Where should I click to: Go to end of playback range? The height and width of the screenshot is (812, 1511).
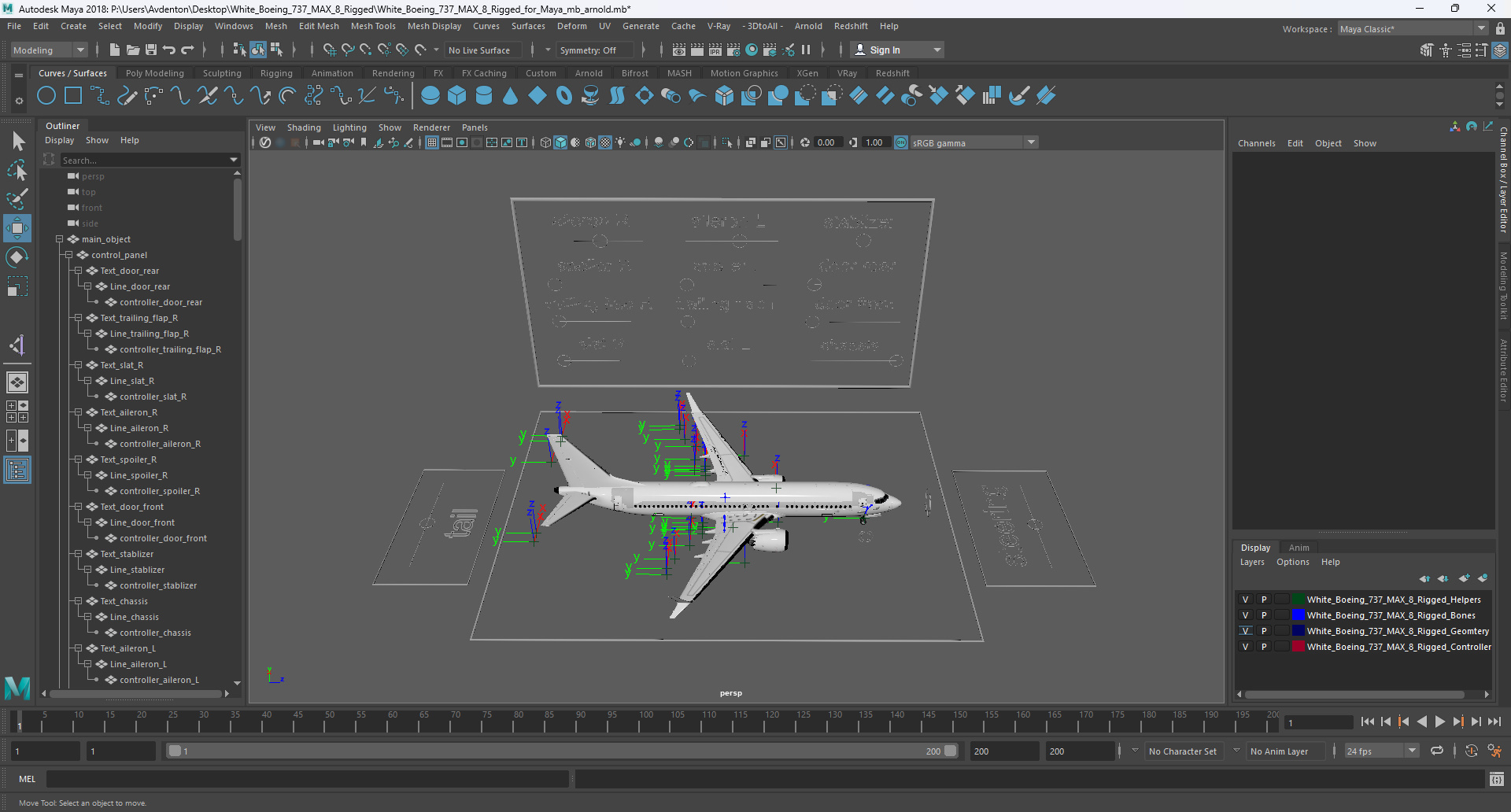[x=1494, y=722]
